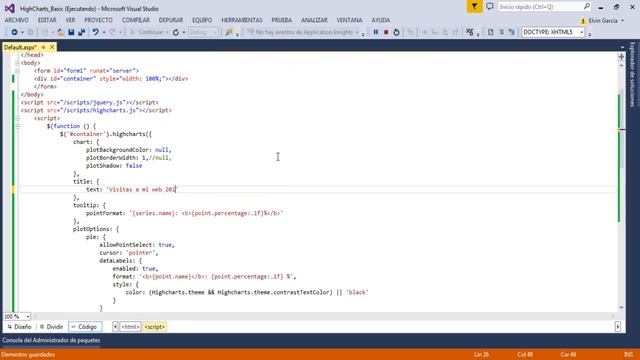
Task: Click the editor split handle icon
Action: tap(621, 57)
